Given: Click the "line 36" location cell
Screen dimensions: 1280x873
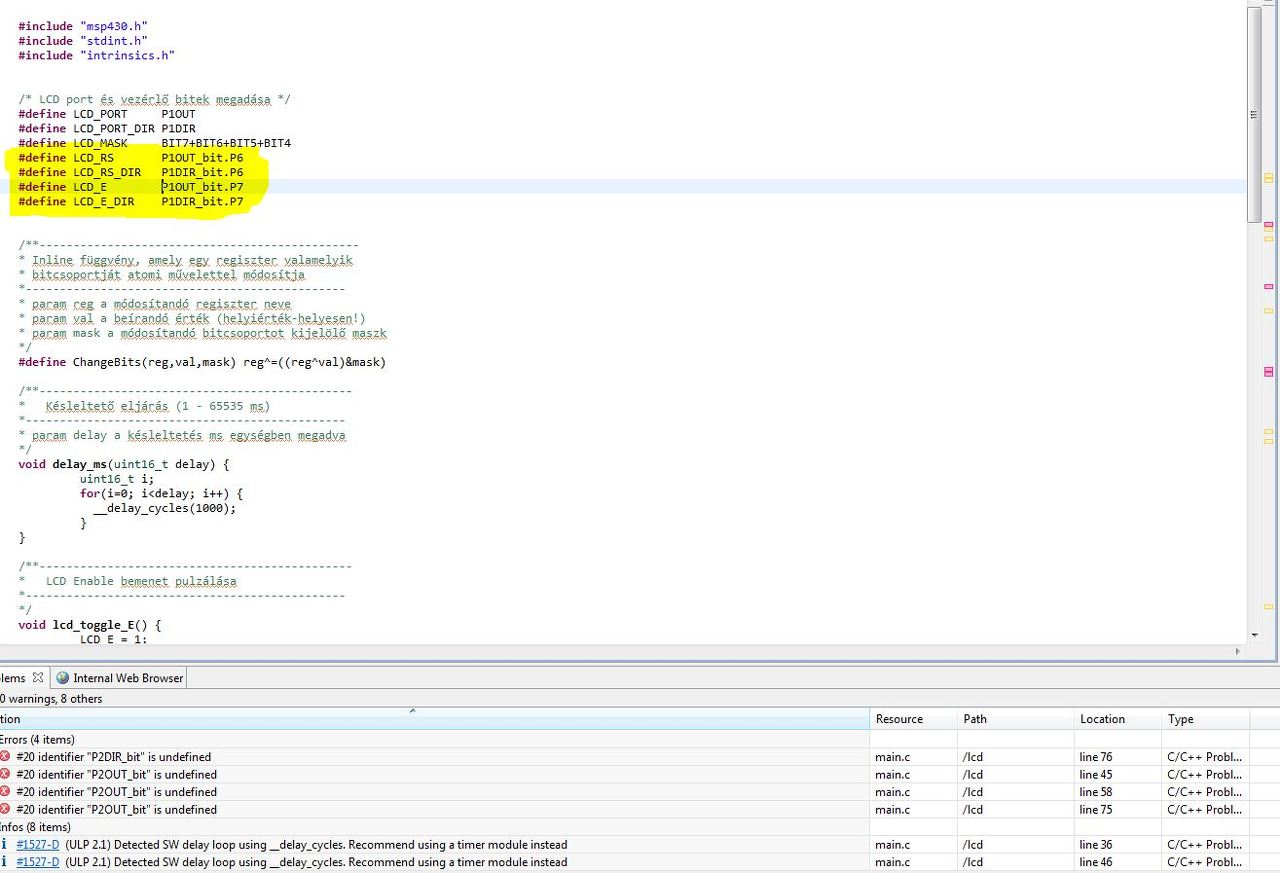Looking at the screenshot, I should [x=1096, y=845].
